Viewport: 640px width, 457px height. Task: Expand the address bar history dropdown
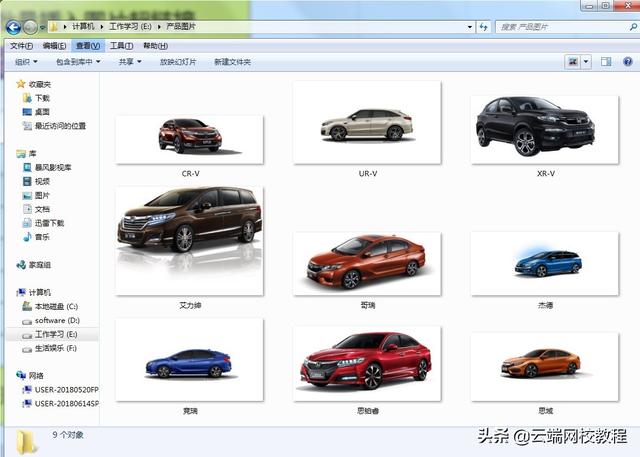tap(470, 27)
